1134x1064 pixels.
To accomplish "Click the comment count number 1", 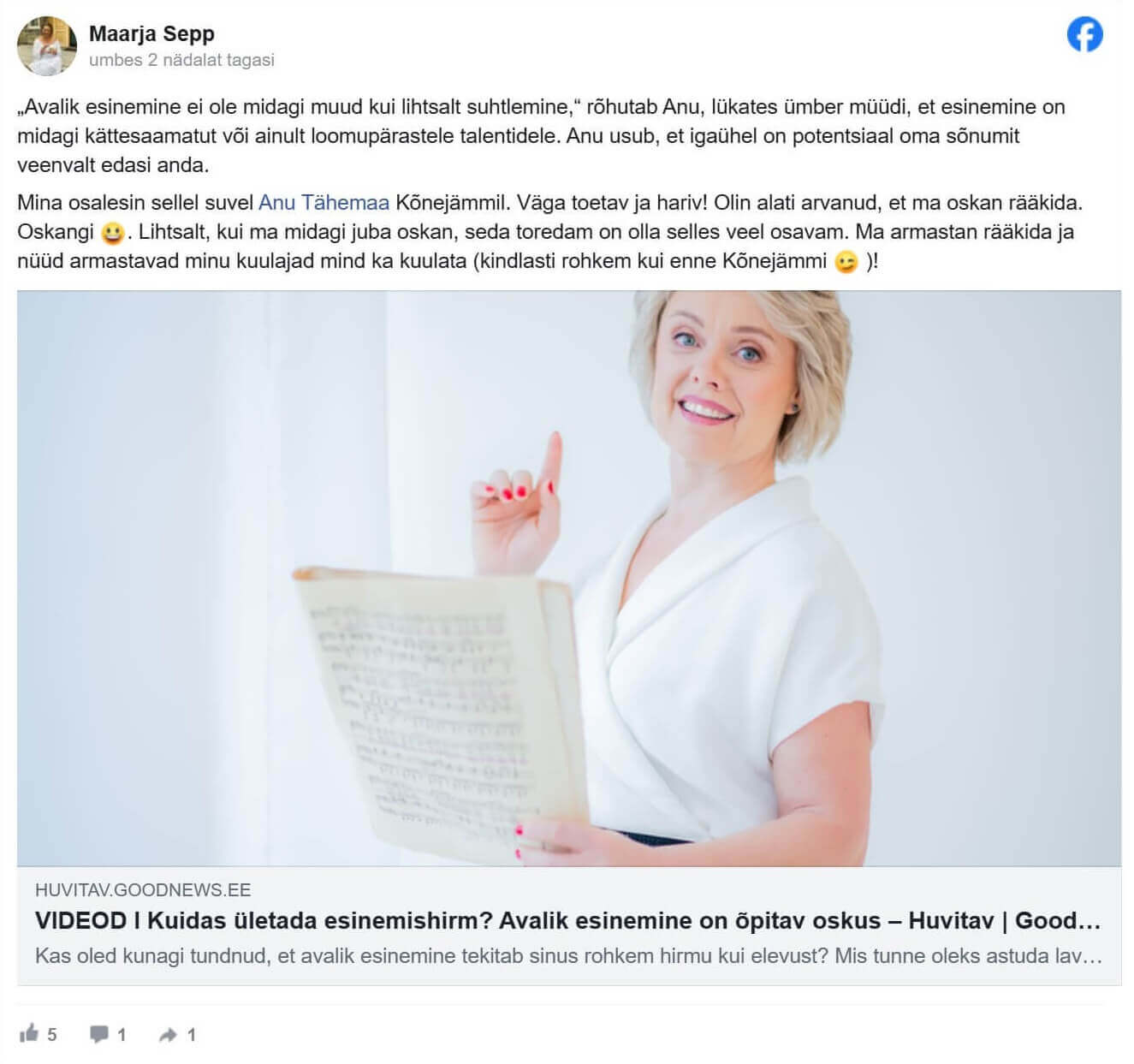I will click(x=122, y=1035).
